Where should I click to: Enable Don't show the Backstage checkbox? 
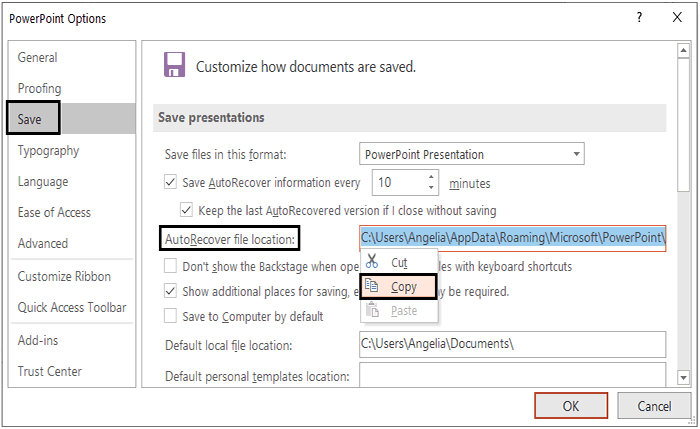click(170, 266)
